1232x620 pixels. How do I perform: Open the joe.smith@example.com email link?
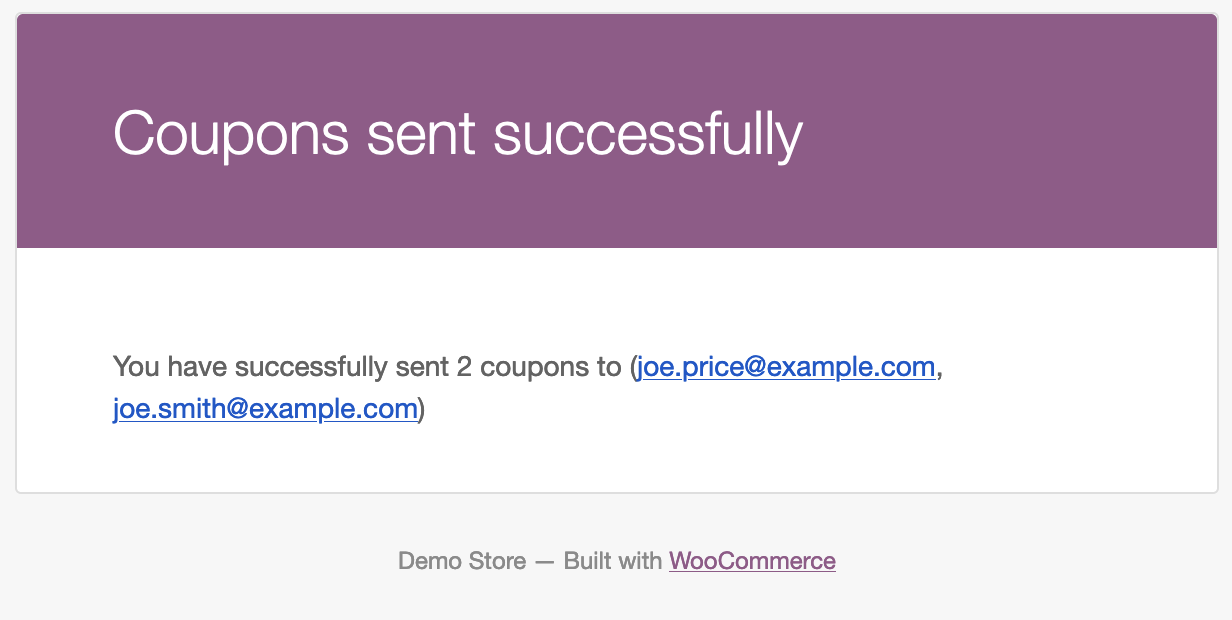tap(265, 409)
